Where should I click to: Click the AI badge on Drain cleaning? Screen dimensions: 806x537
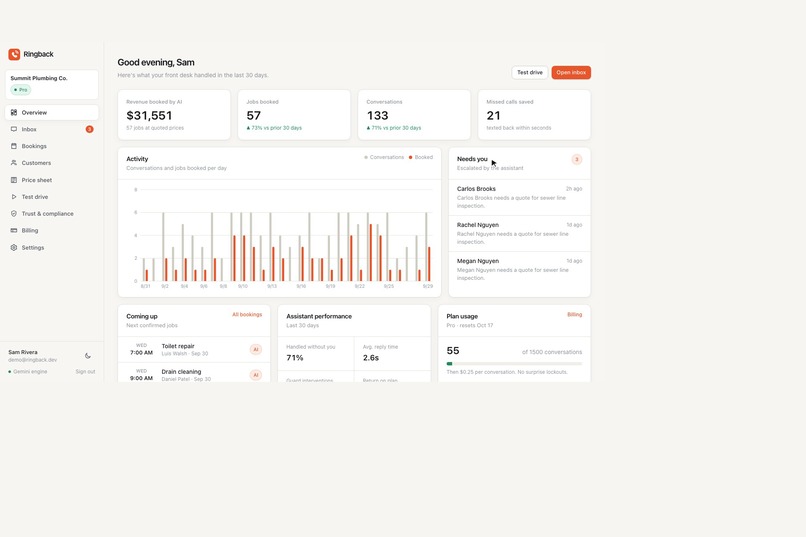pyautogui.click(x=255, y=375)
